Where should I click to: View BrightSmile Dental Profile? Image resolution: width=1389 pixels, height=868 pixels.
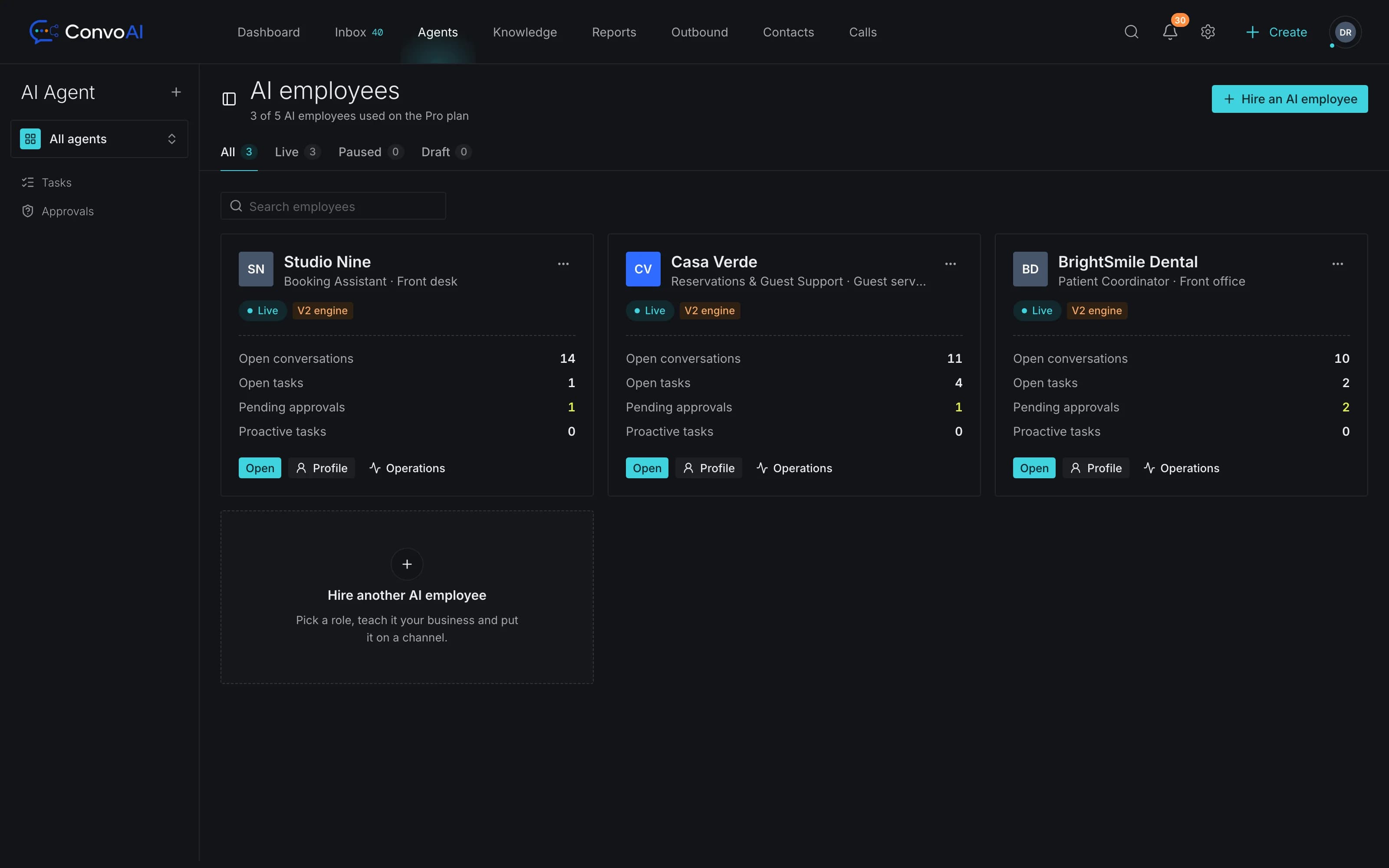[1096, 468]
